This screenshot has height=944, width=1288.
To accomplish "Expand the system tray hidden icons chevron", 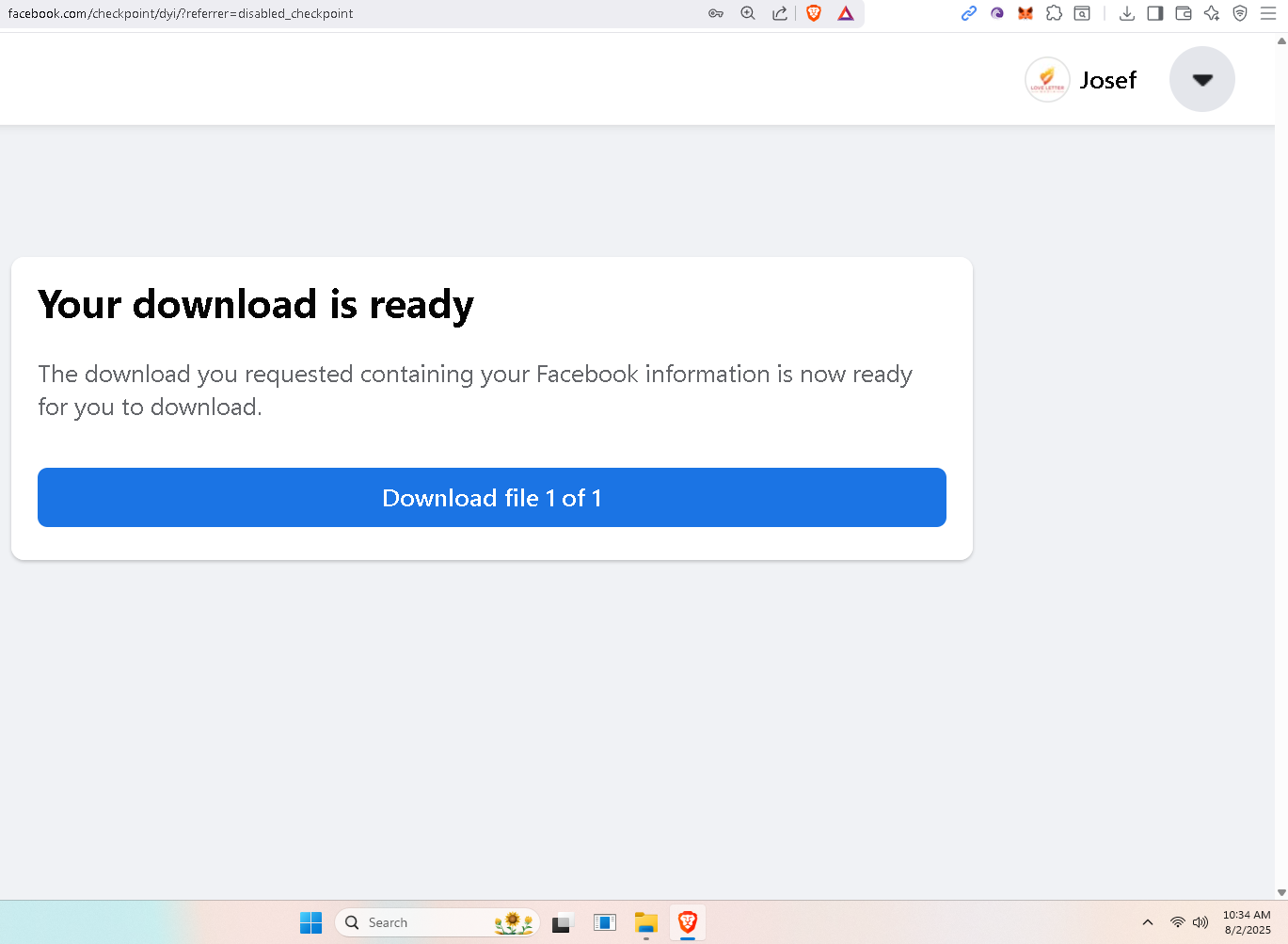I will click(1148, 922).
